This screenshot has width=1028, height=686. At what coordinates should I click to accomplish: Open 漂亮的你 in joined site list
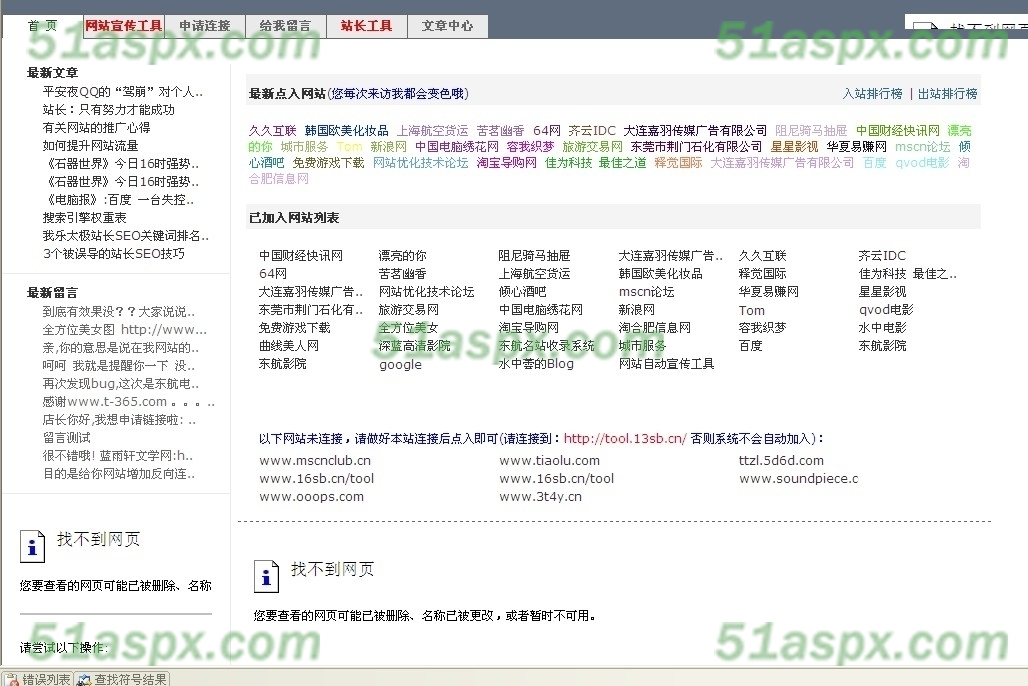click(403, 256)
